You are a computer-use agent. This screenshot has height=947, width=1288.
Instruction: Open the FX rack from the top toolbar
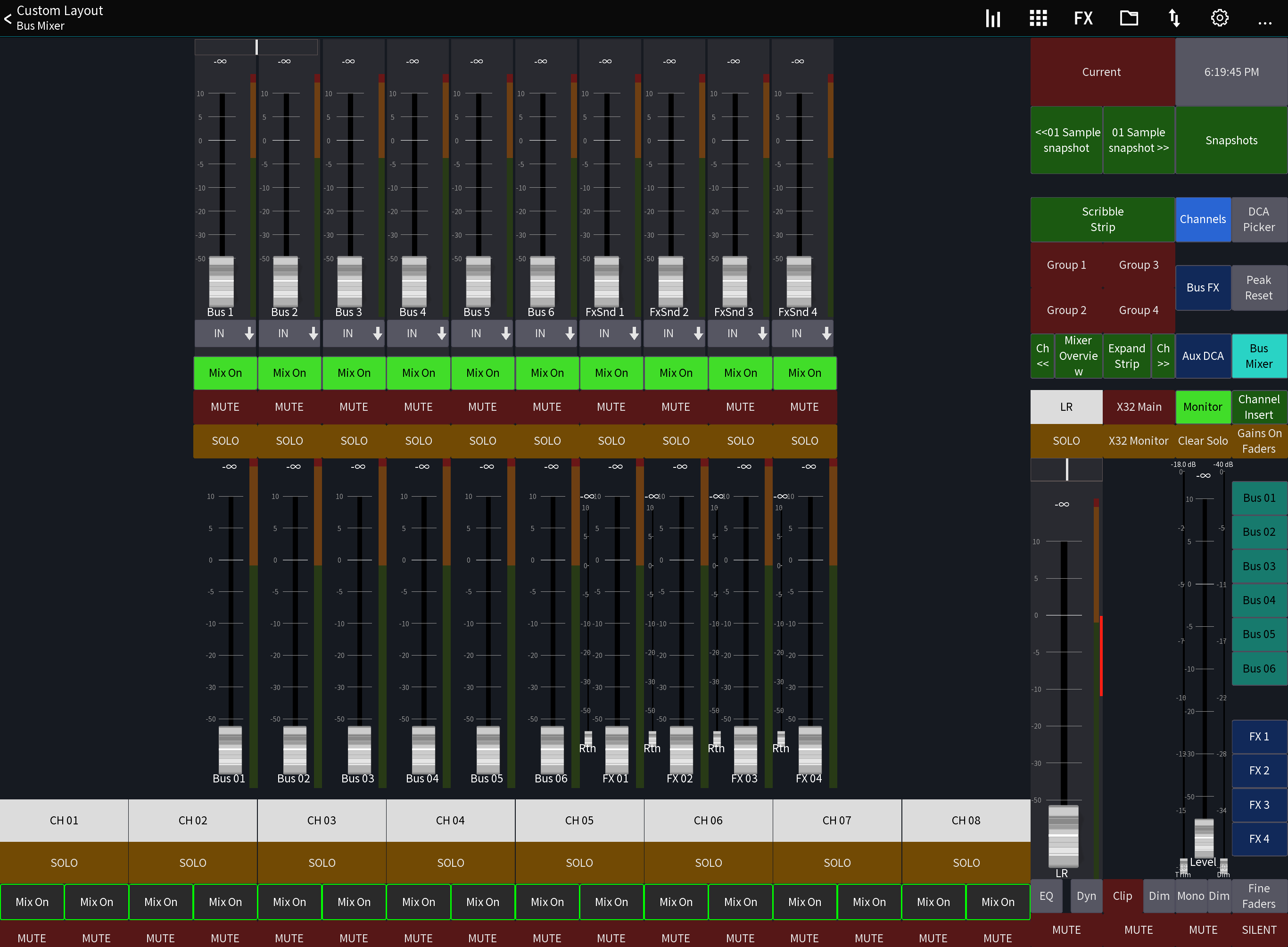click(x=1082, y=18)
